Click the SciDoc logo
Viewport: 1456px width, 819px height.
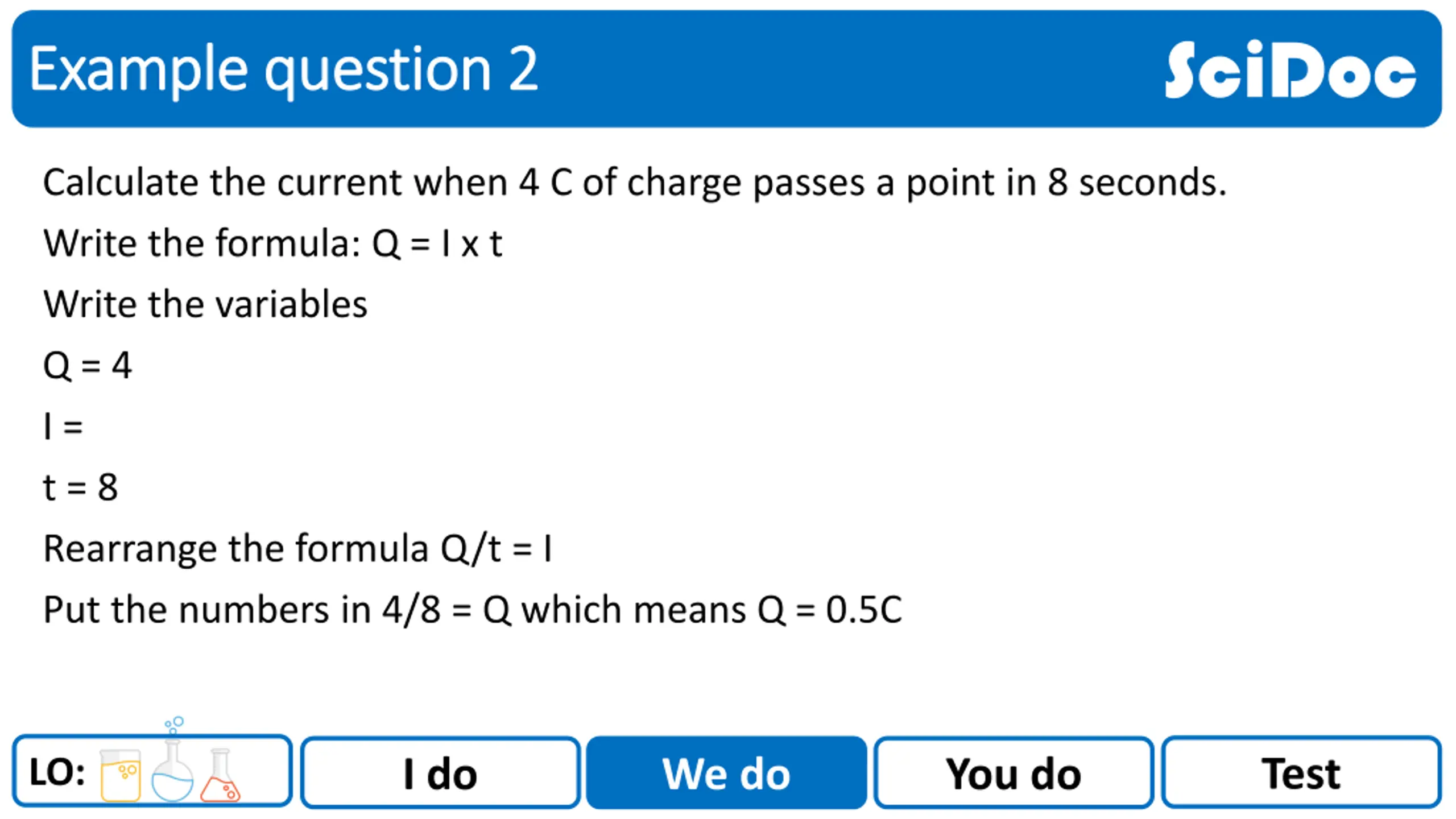[1290, 69]
